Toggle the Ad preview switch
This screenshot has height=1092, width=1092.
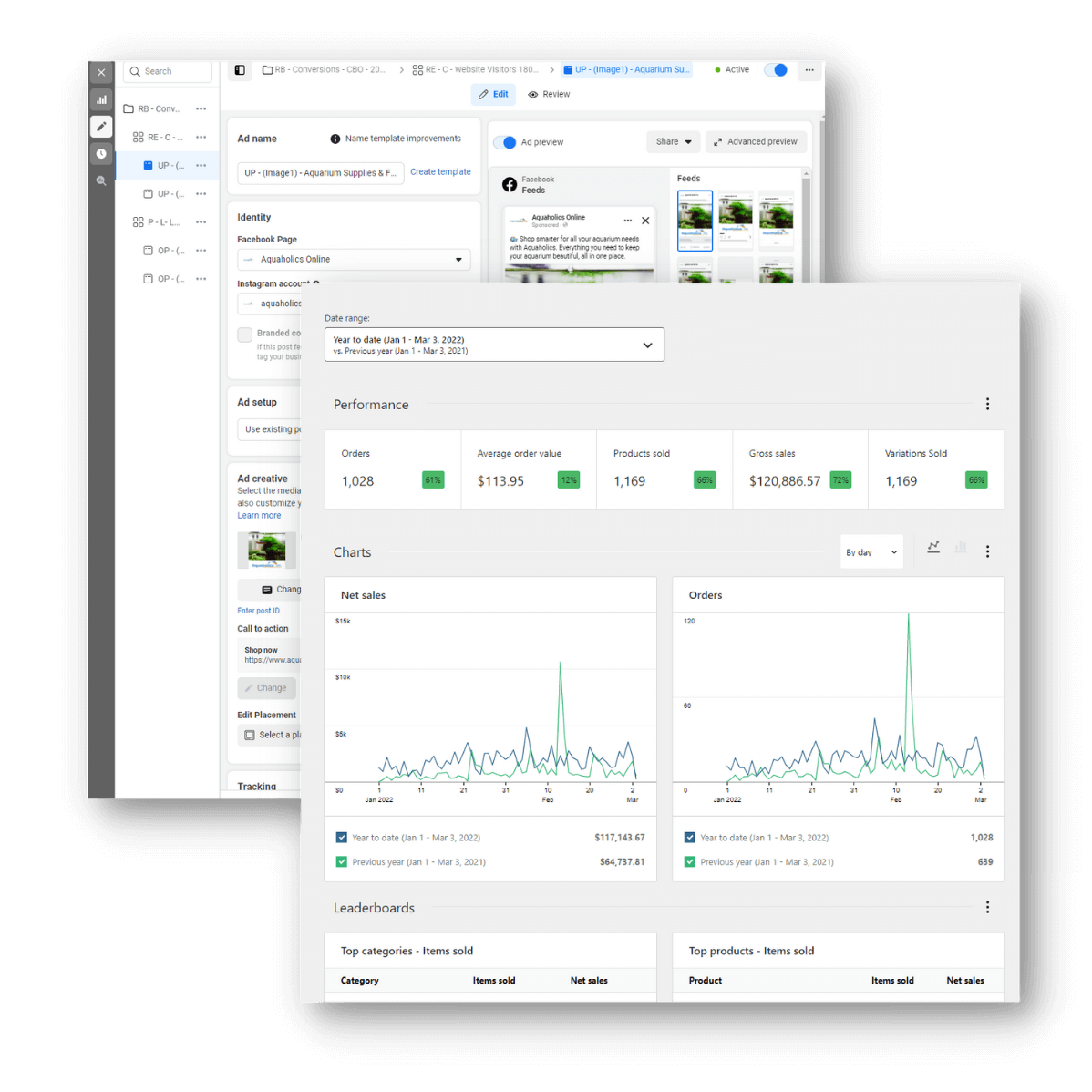[x=505, y=142]
